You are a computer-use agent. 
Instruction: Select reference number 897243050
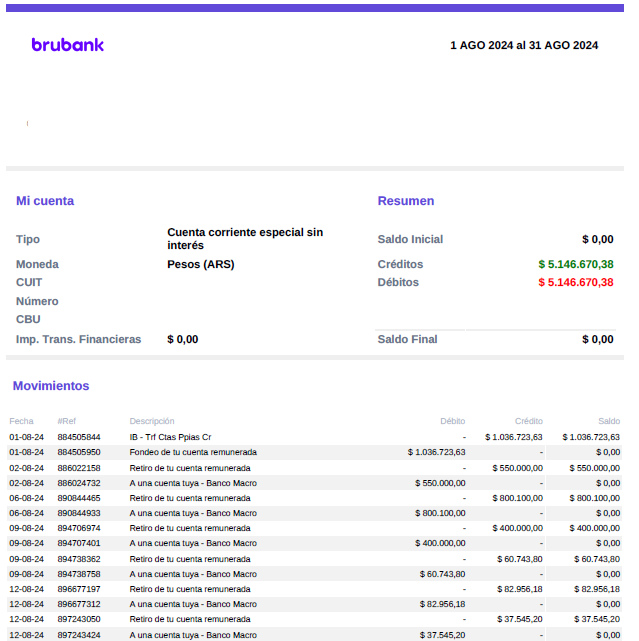(79, 619)
